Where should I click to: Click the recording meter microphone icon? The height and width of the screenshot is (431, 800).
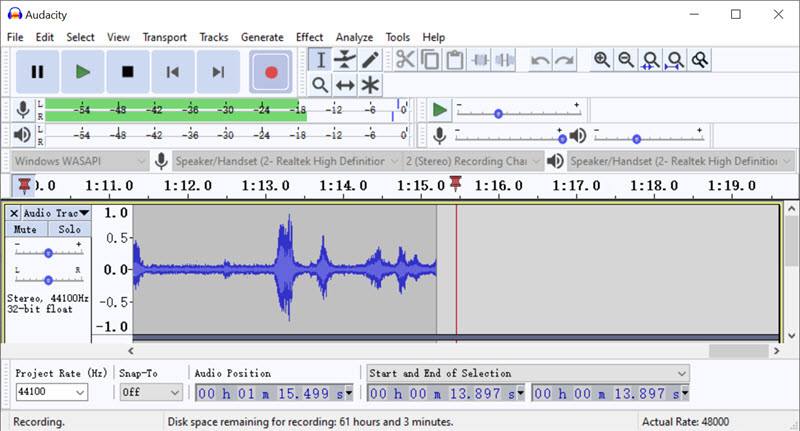click(22, 110)
